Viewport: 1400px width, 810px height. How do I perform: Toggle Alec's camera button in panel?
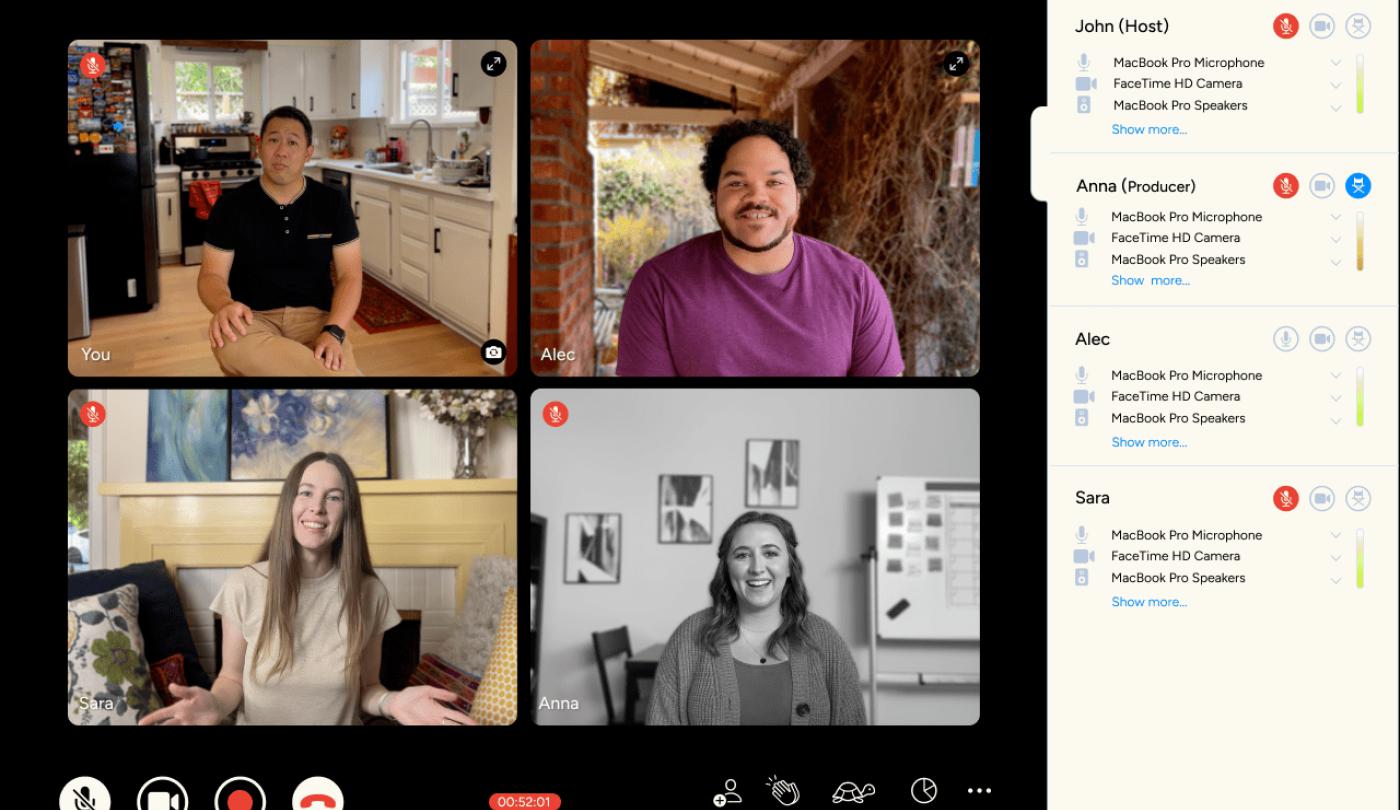(1322, 339)
